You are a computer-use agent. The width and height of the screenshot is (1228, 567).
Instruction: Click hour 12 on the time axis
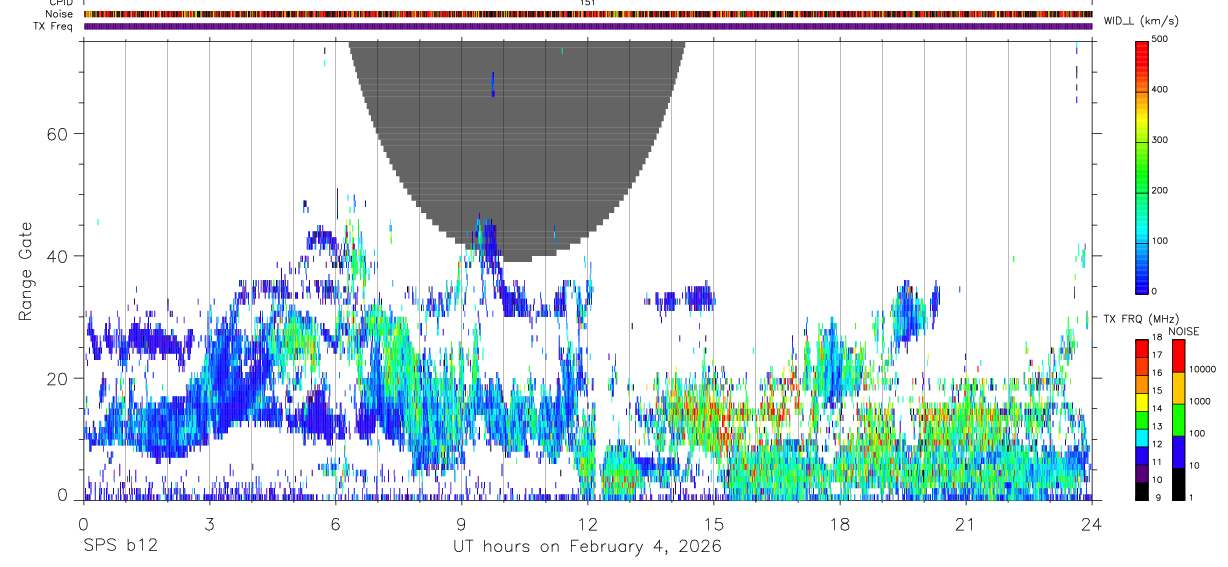pyautogui.click(x=588, y=524)
